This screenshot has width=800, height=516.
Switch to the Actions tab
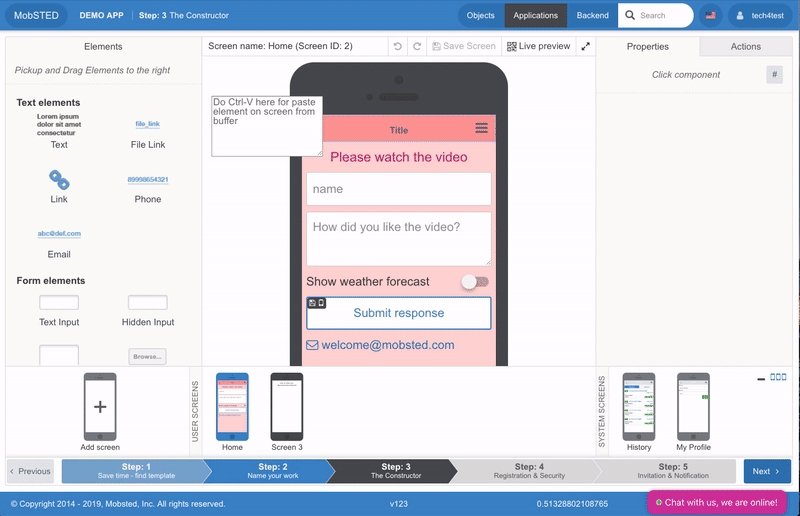(x=745, y=46)
